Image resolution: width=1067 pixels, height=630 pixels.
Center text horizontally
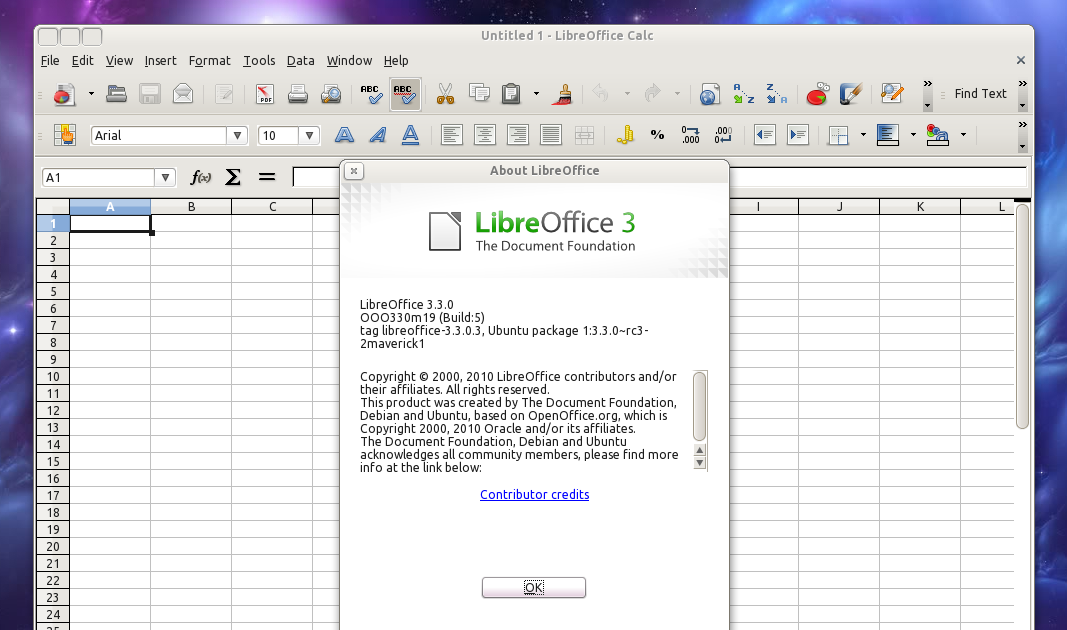coord(485,135)
